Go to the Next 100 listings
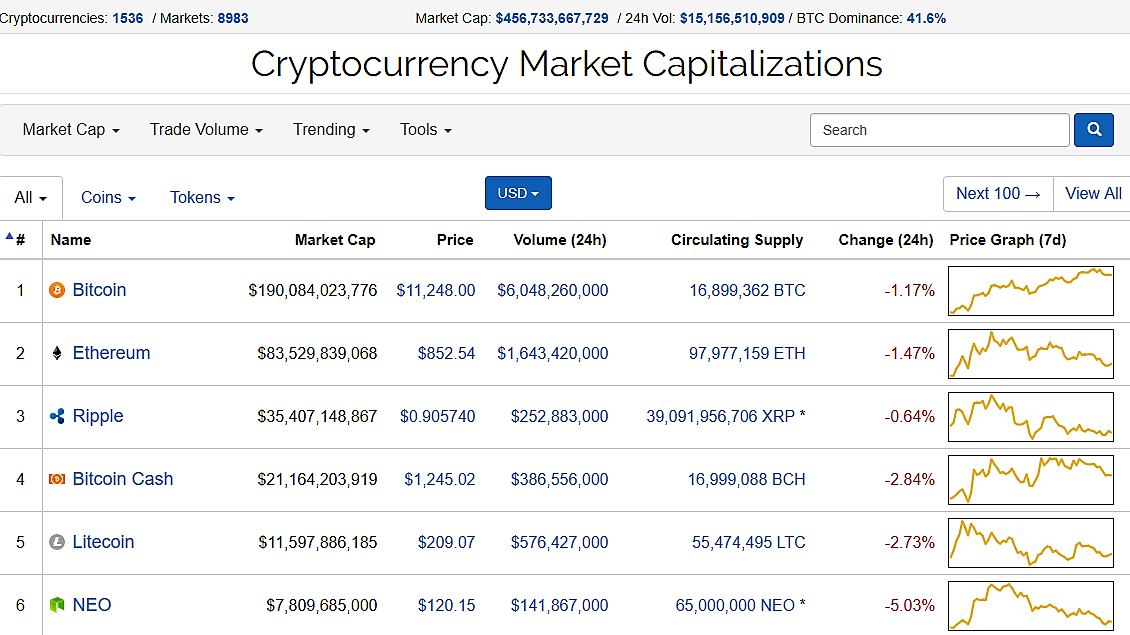1130x635 pixels. [998, 194]
